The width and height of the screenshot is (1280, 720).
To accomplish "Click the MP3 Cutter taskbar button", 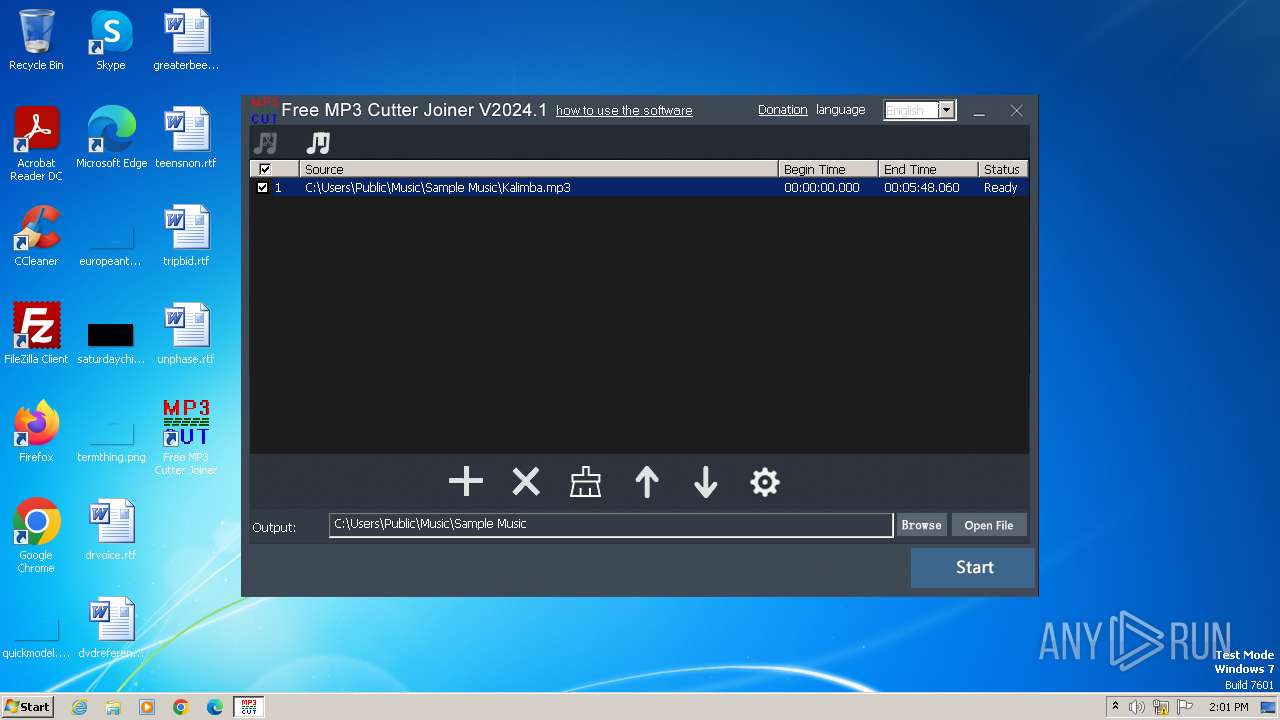I will (x=249, y=707).
